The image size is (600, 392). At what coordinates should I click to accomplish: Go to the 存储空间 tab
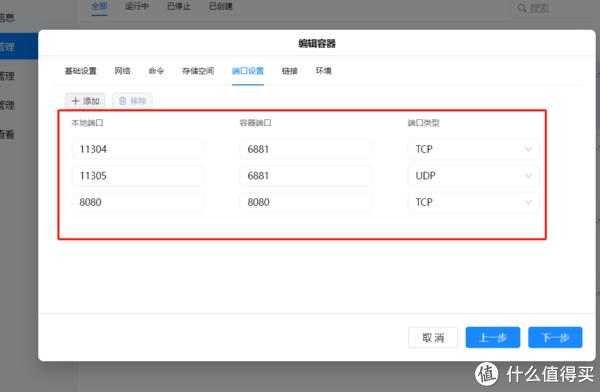[198, 71]
